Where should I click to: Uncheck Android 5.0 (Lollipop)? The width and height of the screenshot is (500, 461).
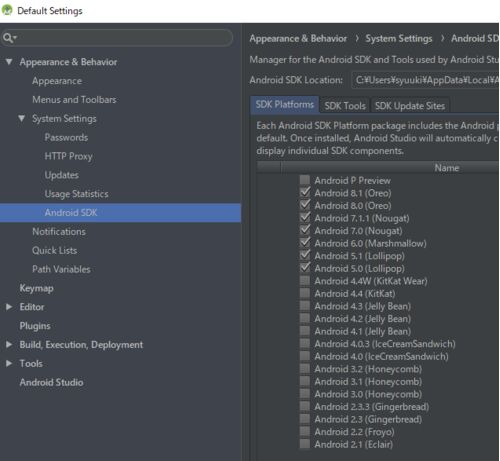(x=305, y=268)
